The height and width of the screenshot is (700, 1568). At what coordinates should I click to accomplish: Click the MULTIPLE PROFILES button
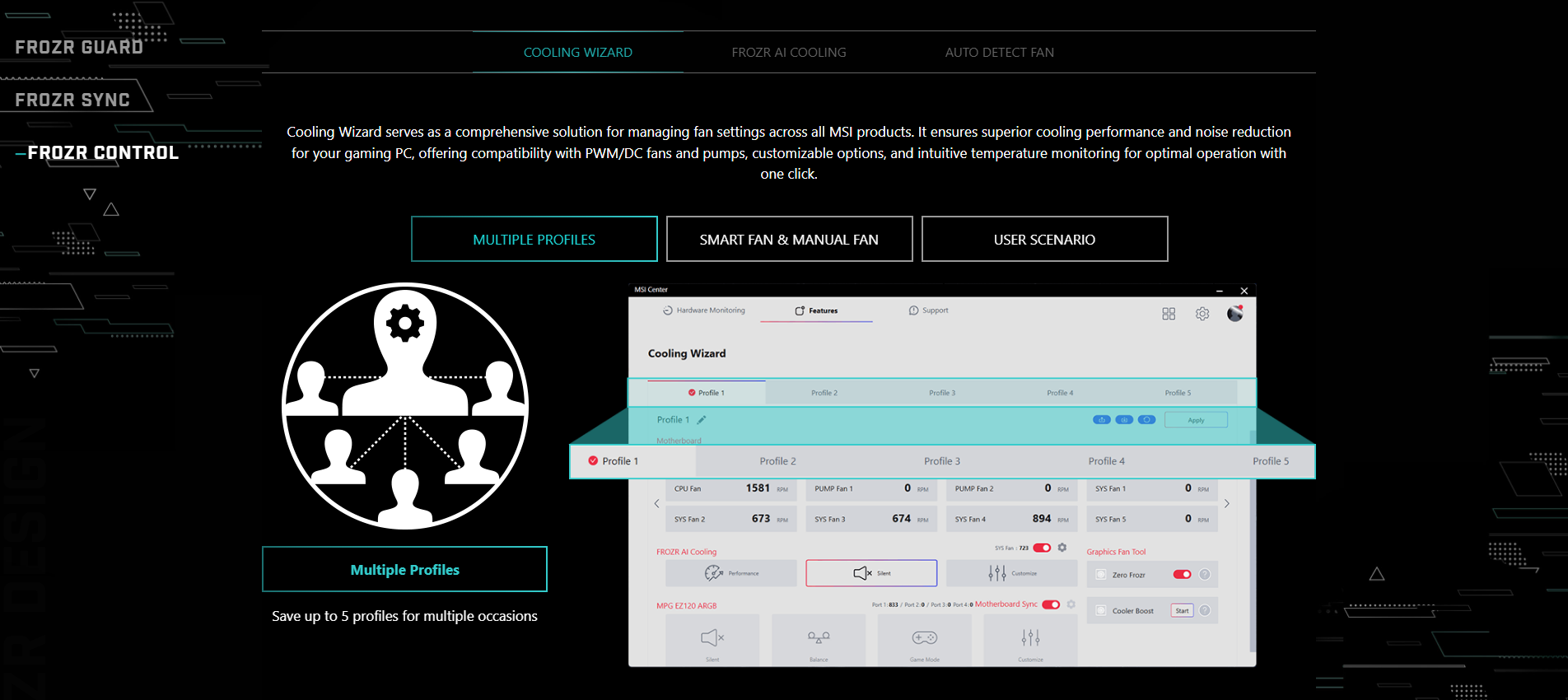click(534, 239)
